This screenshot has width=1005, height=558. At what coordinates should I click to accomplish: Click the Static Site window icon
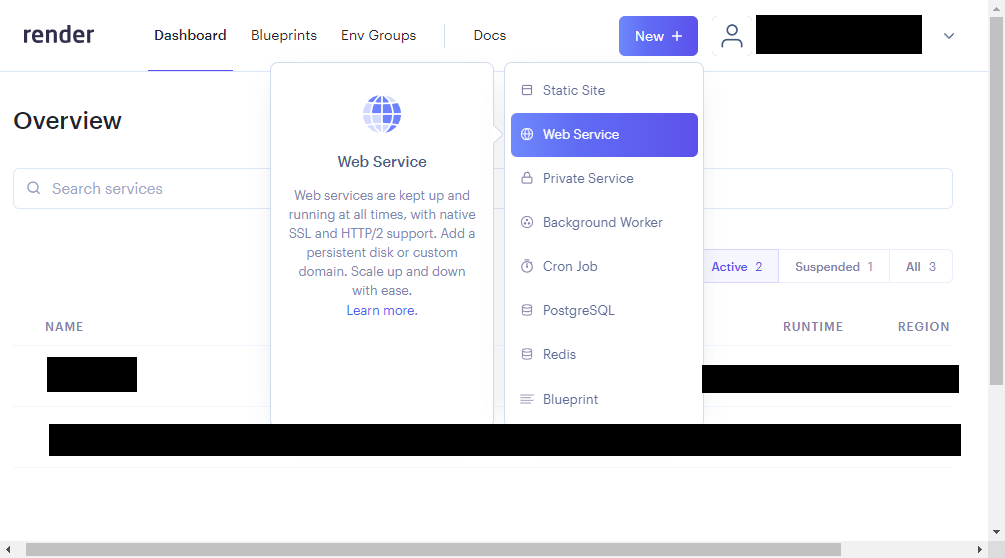[527, 90]
